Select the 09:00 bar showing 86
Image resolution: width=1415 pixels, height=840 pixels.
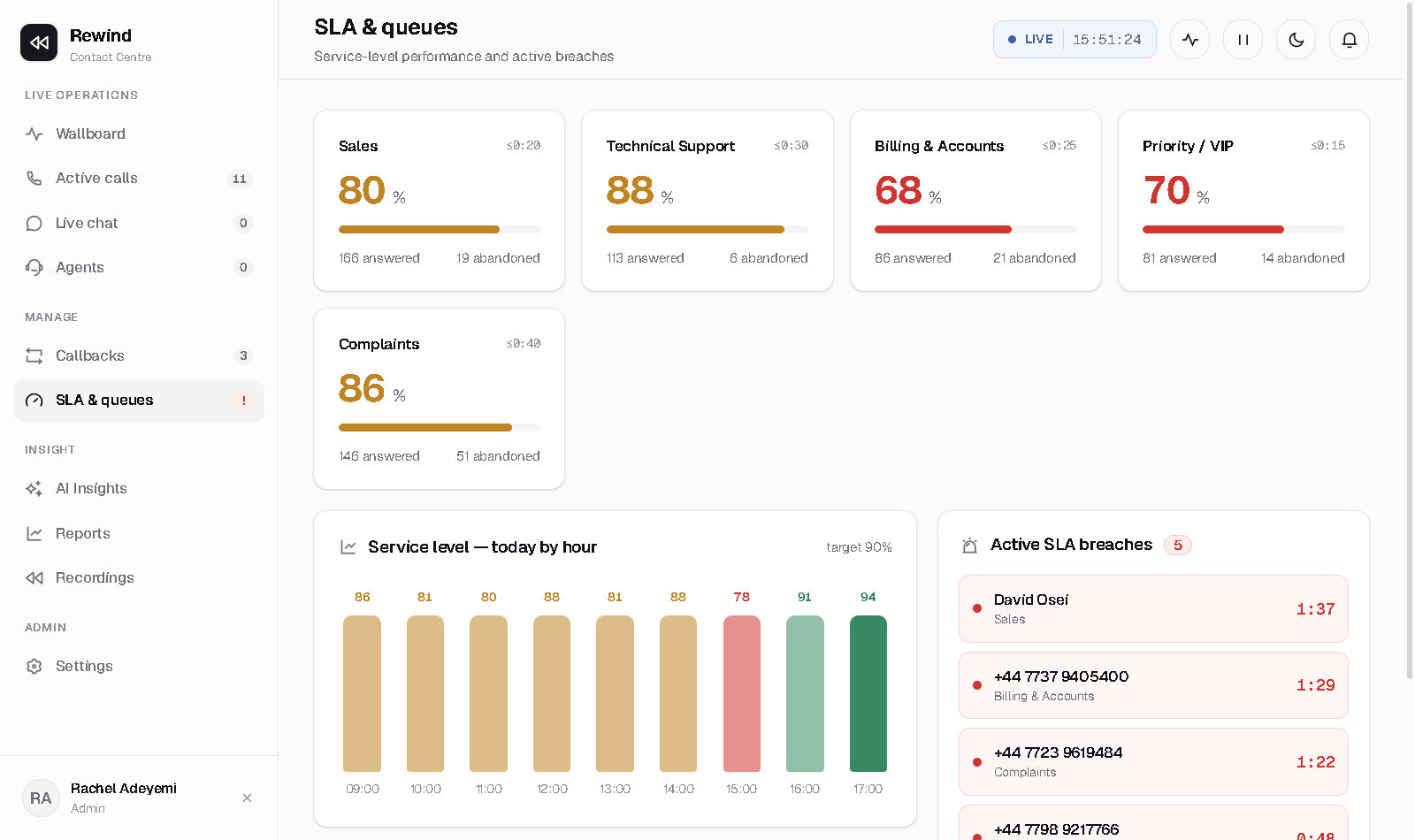tap(363, 694)
